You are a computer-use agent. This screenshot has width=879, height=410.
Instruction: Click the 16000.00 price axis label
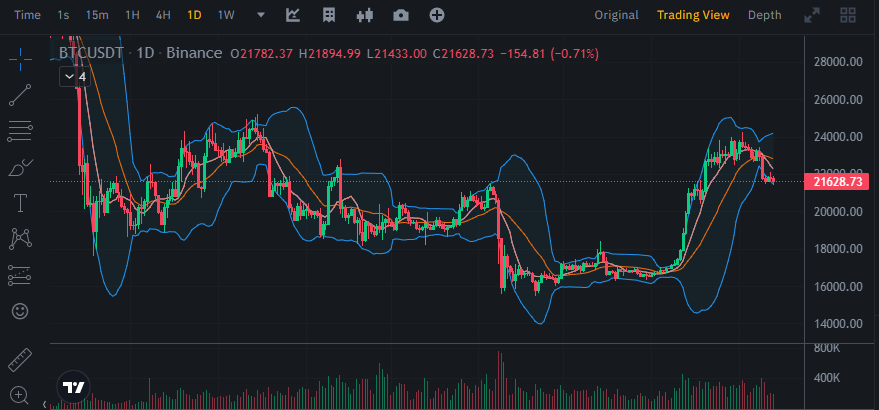click(838, 287)
